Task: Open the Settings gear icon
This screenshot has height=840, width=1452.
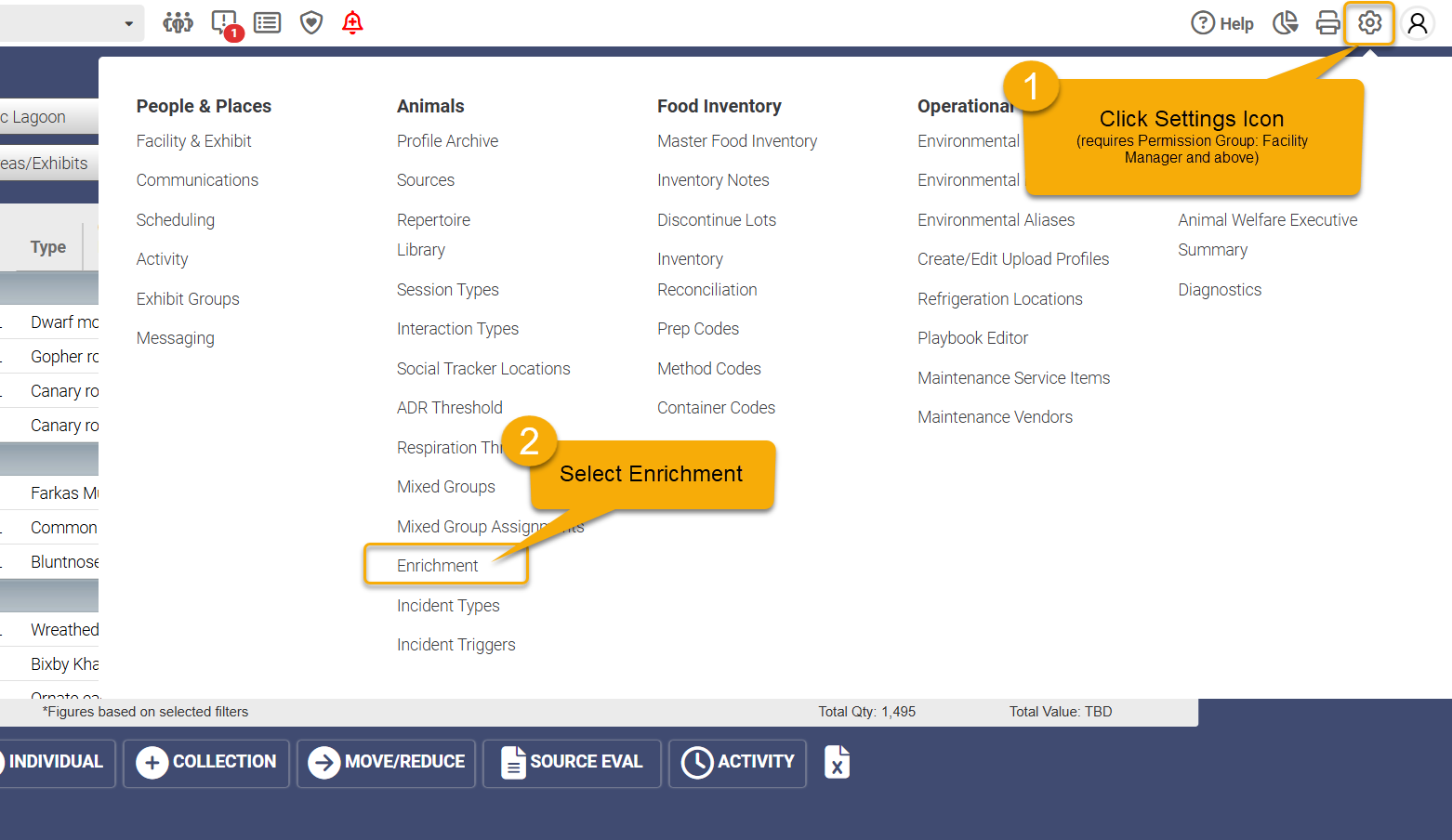Action: click(x=1370, y=22)
